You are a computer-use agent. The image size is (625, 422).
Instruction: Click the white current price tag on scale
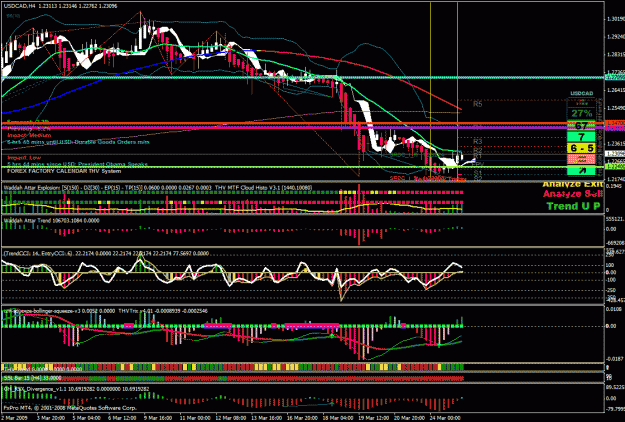[615, 154]
